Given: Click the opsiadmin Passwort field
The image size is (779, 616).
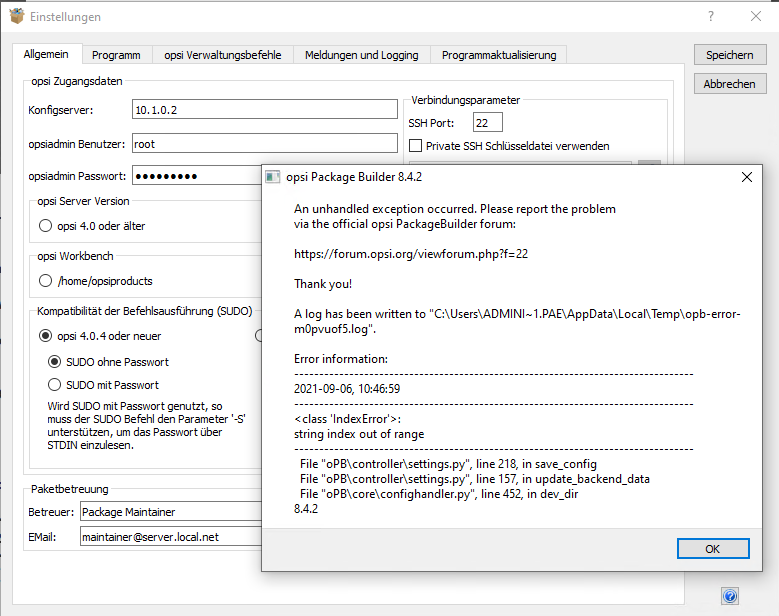Looking at the screenshot, I should tap(197, 175).
